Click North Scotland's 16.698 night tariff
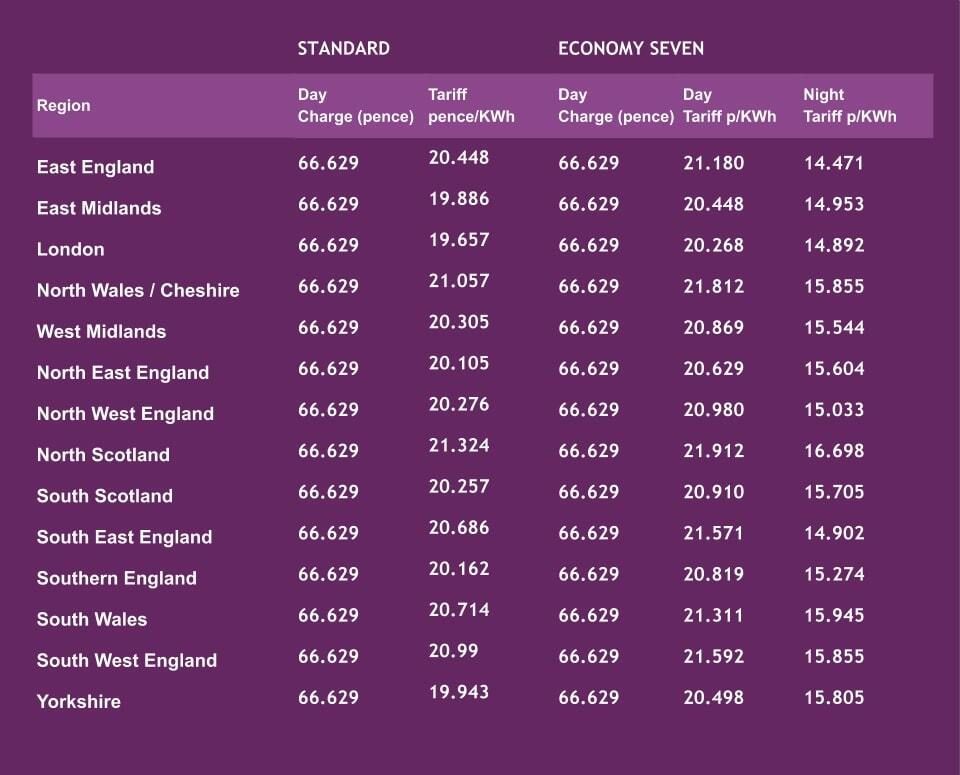 click(x=833, y=451)
